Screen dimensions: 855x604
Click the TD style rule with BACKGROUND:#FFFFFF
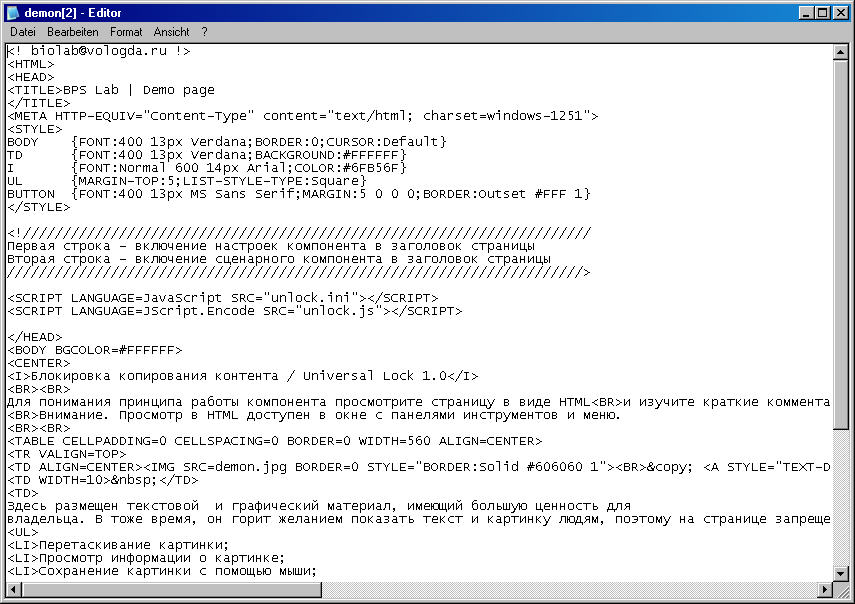tap(207, 155)
